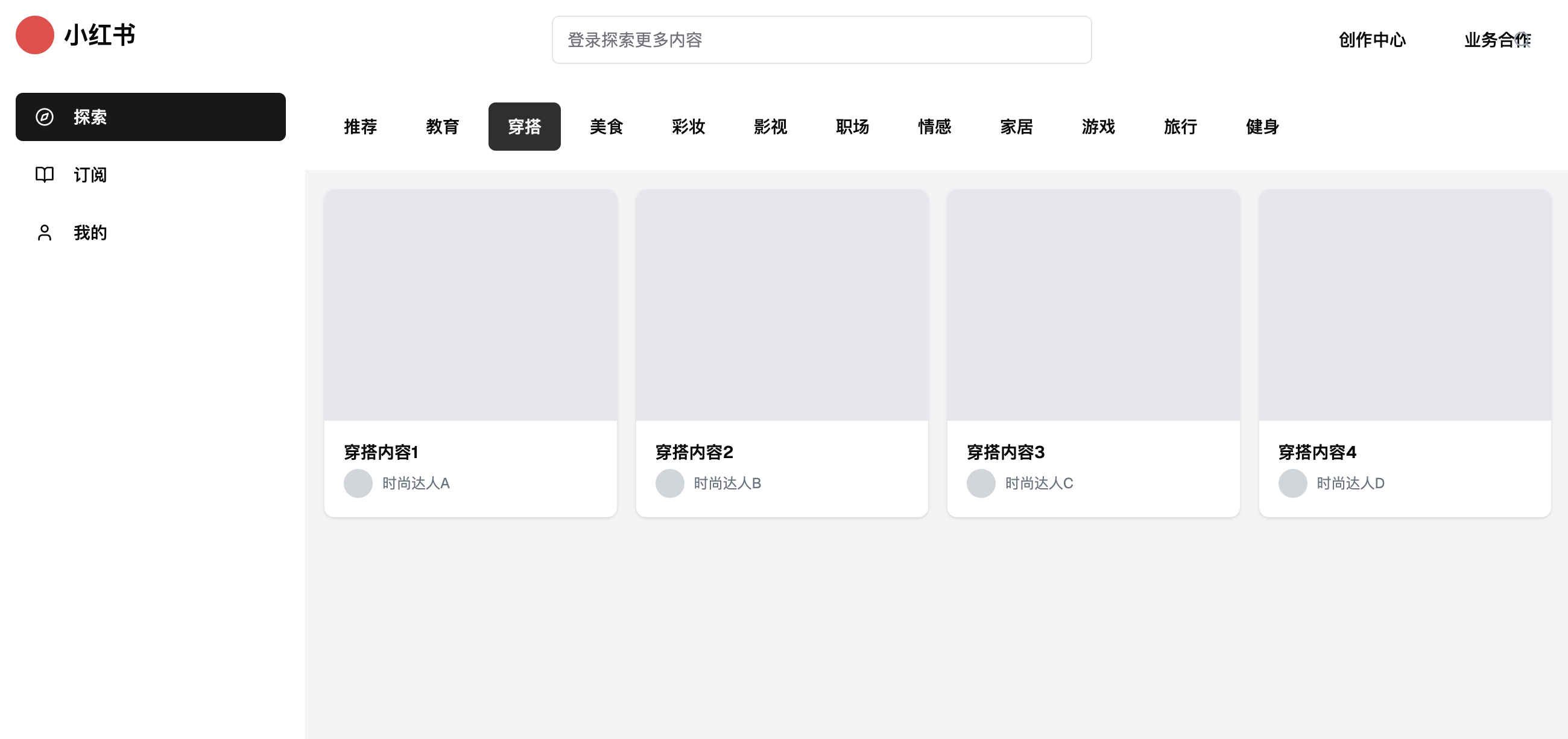This screenshot has height=739, width=1568.
Task: Click the 时尚达人A avatar circle
Action: [358, 483]
